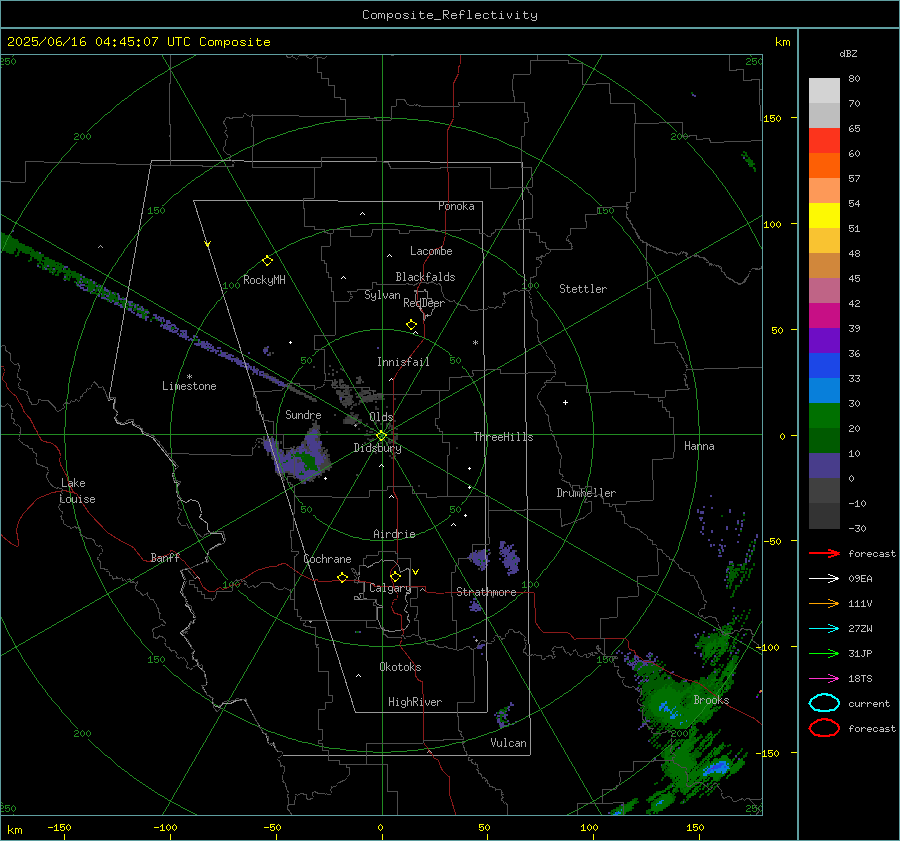Click the blue echo core south of Brooks

(x=716, y=768)
